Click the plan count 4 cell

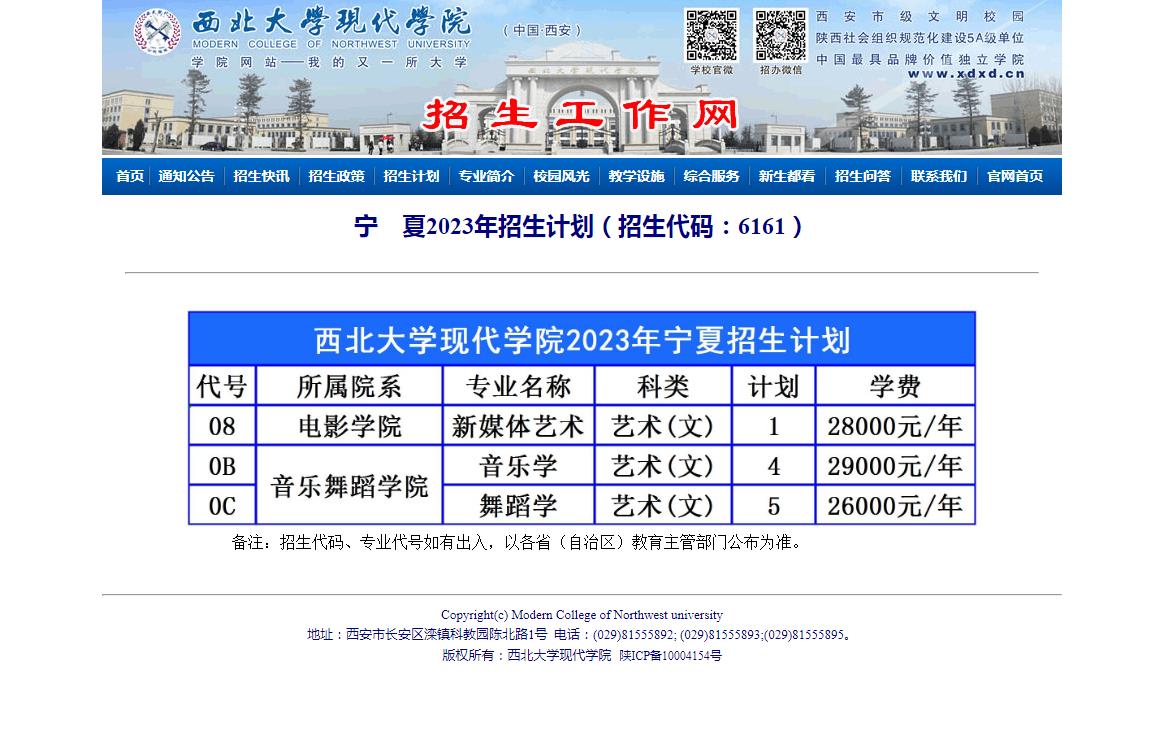774,466
